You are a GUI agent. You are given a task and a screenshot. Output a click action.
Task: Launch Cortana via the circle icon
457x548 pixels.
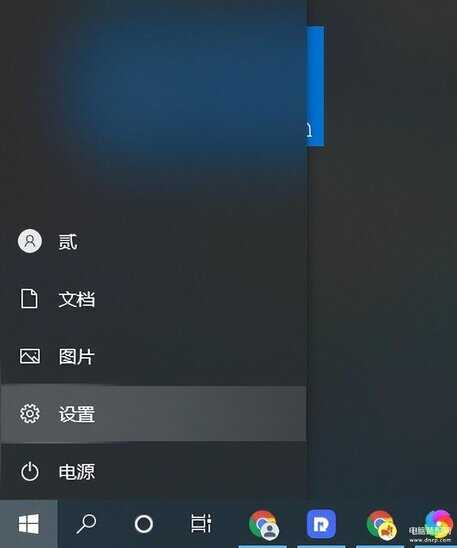144,524
